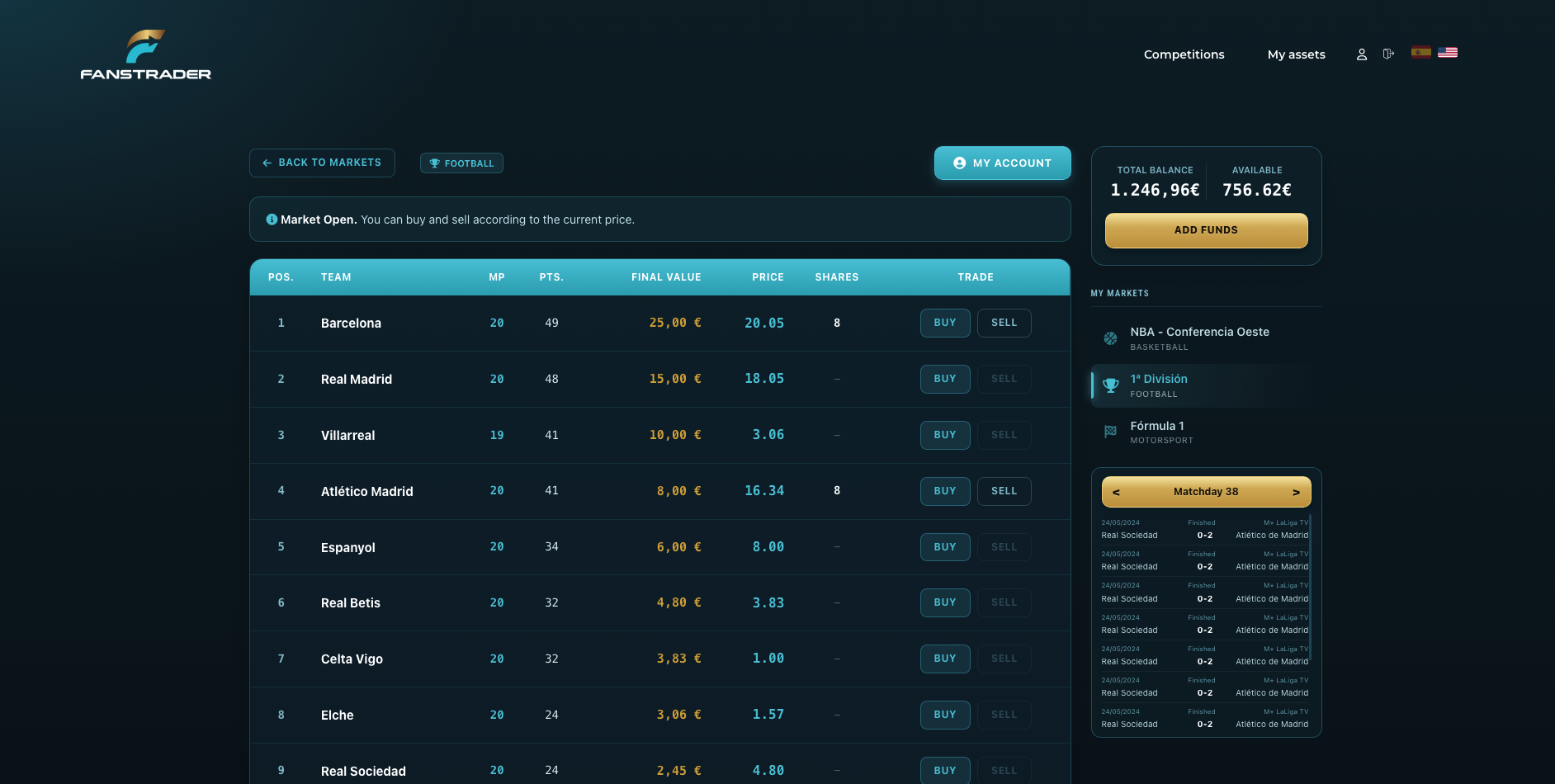
Task: Click the FansTrader logo
Action: [x=145, y=54]
